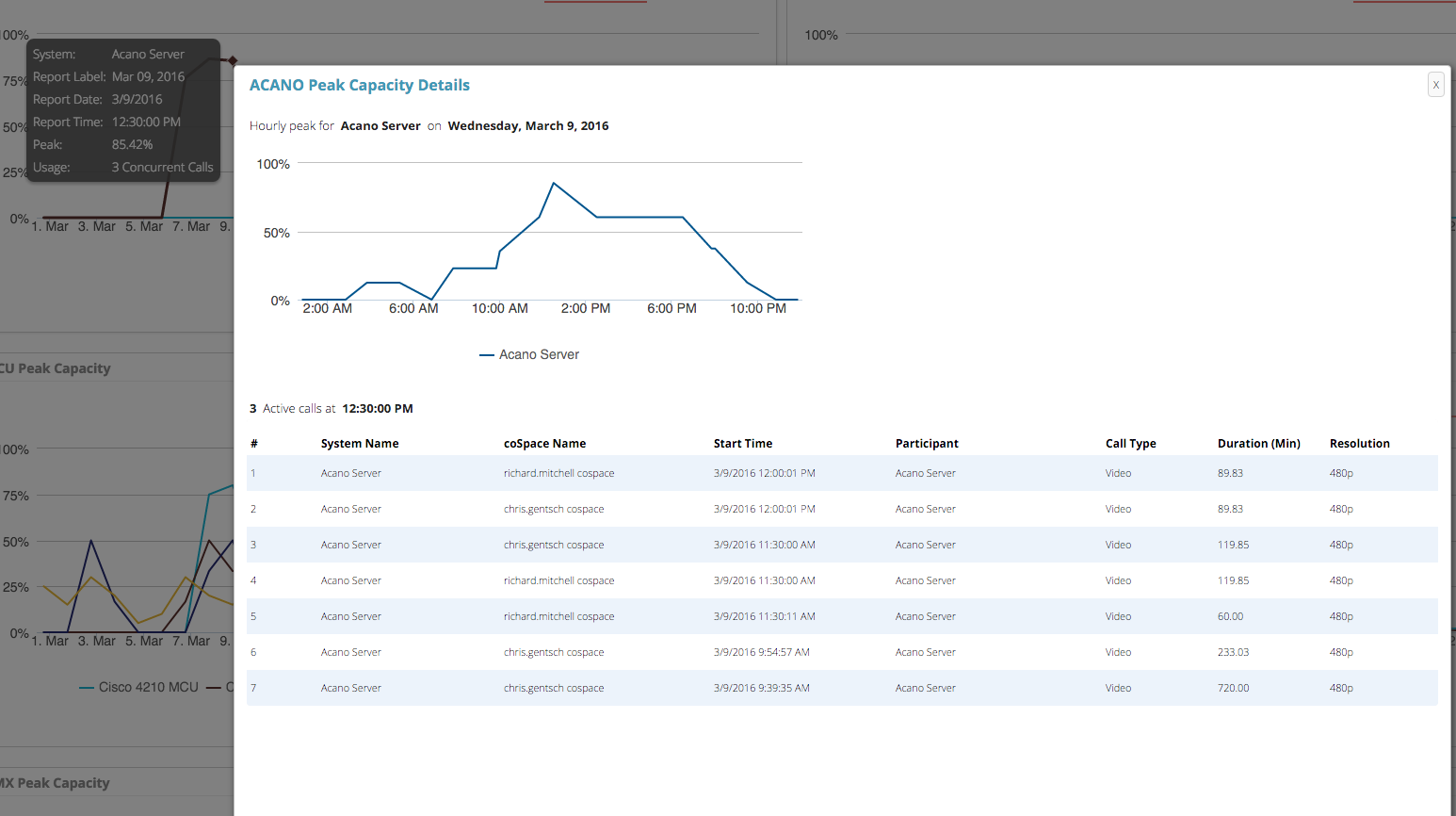Click the # column header
Image resolution: width=1456 pixels, height=816 pixels.
254,443
